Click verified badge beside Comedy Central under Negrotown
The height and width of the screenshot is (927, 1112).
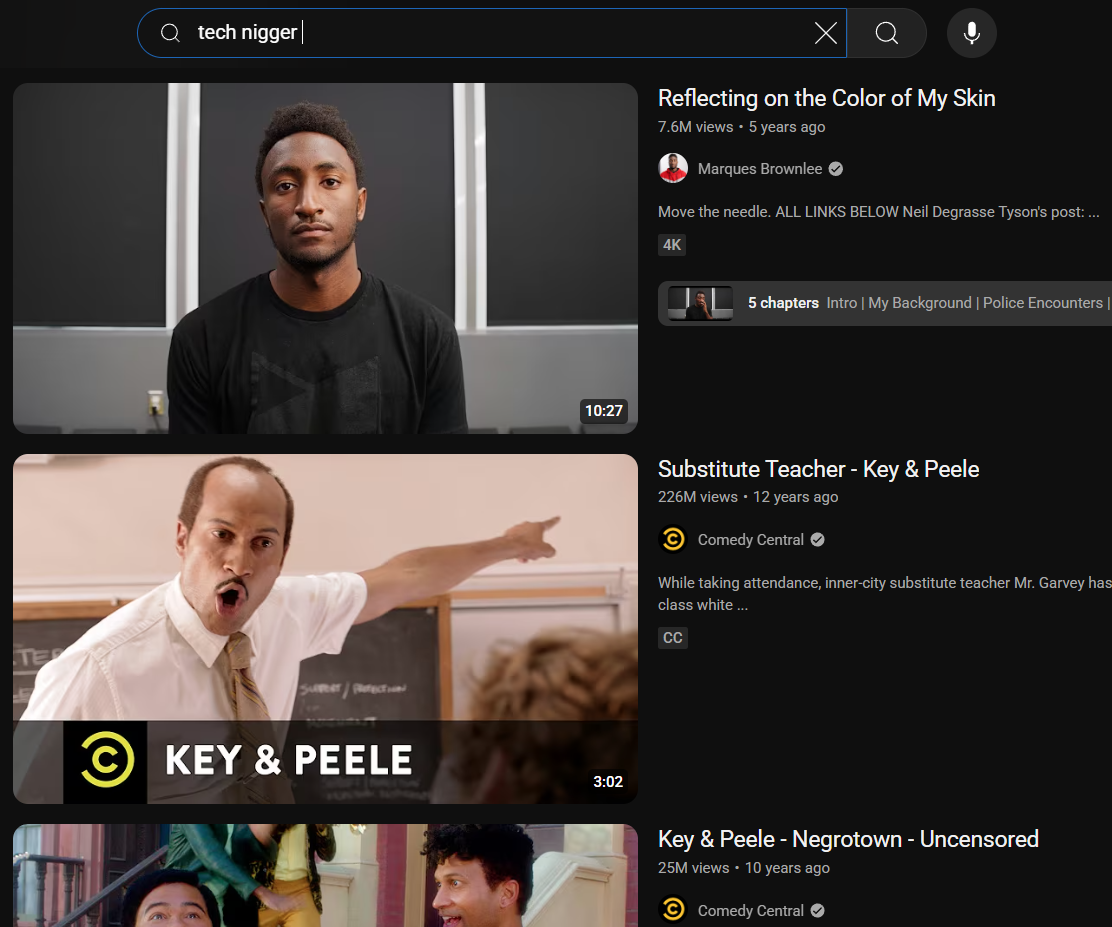tap(818, 911)
